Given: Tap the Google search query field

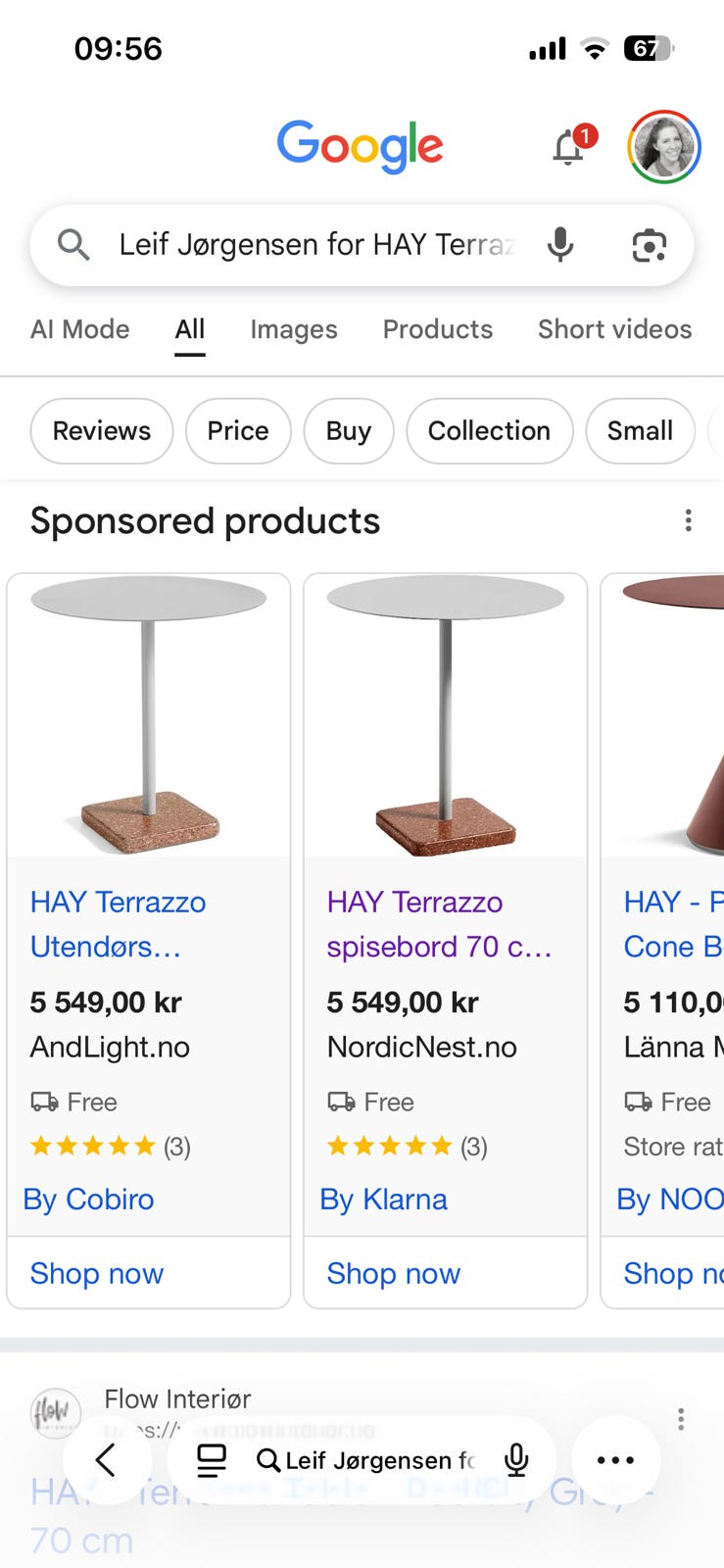Looking at the screenshot, I should coord(315,244).
